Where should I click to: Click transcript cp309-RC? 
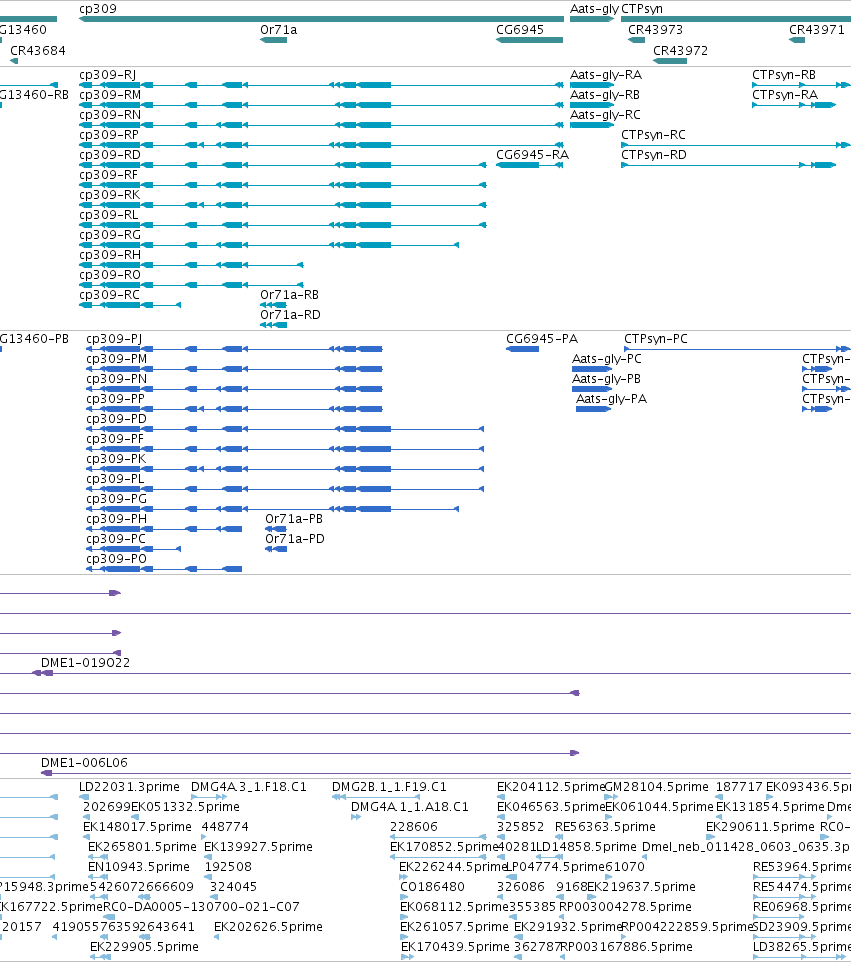[109, 295]
